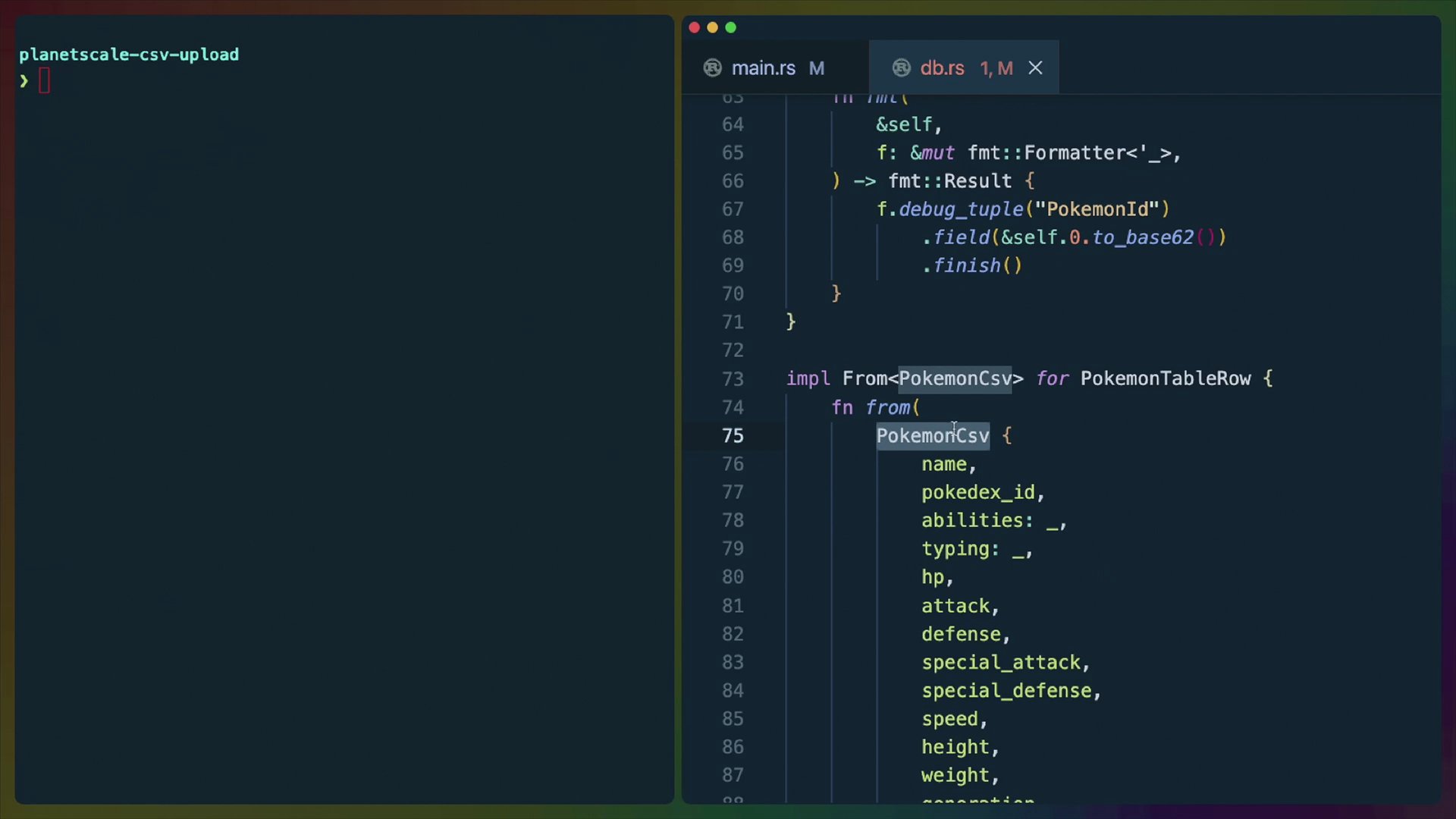Click the Rust file icon on main.rs tab
The height and width of the screenshot is (819, 1456).
click(x=713, y=68)
